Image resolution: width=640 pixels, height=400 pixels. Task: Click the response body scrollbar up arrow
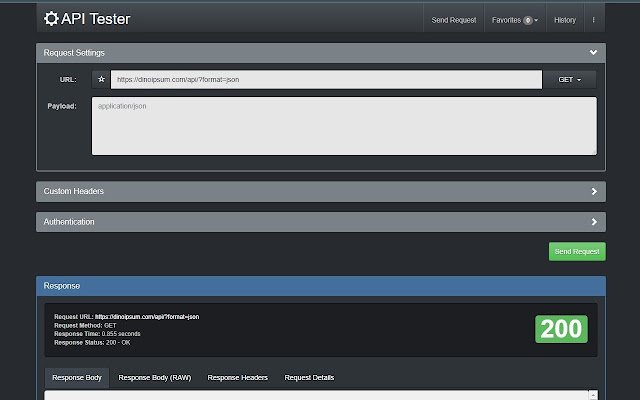tap(593, 395)
